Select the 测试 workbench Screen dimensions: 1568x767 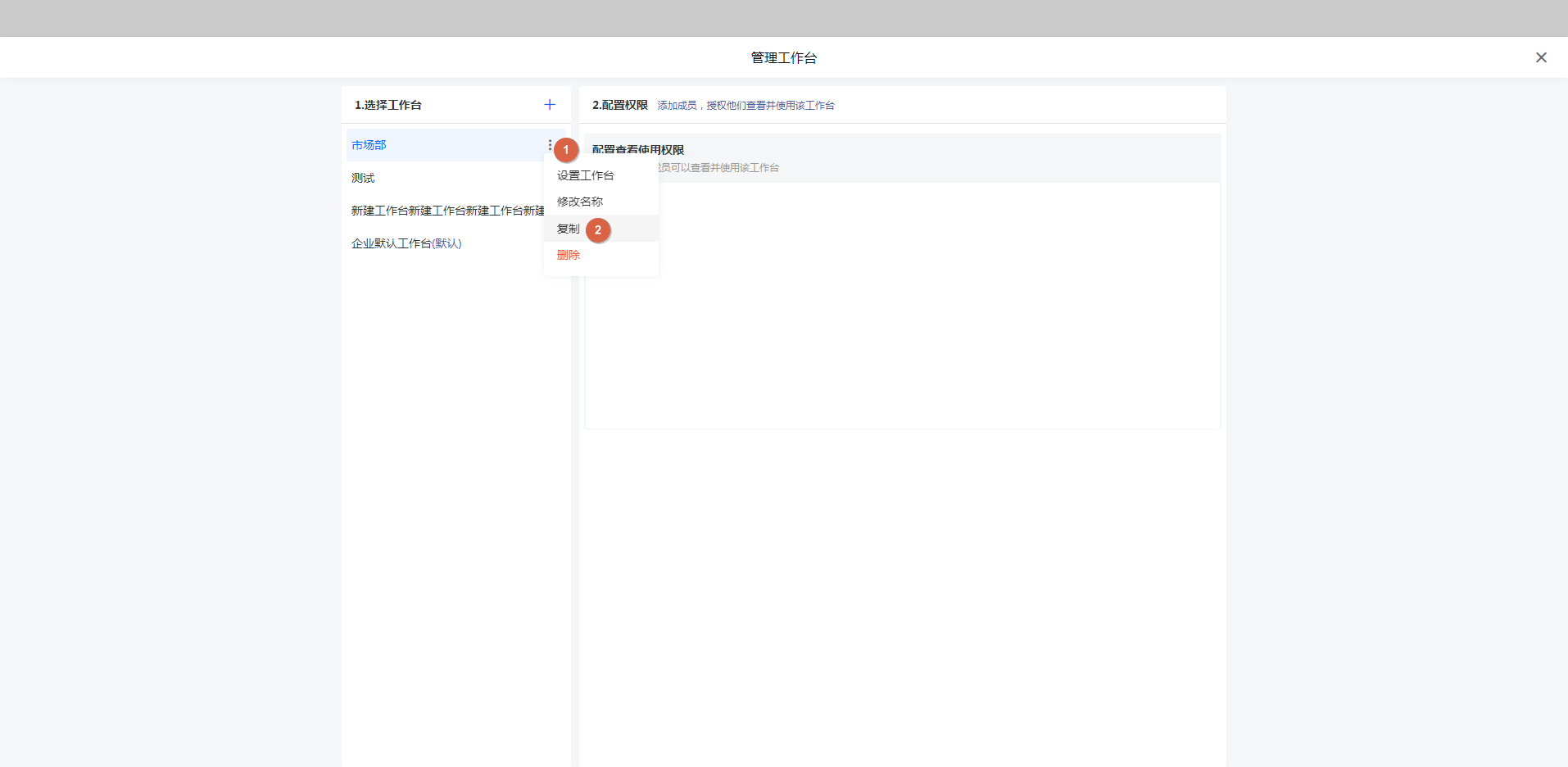tap(363, 178)
